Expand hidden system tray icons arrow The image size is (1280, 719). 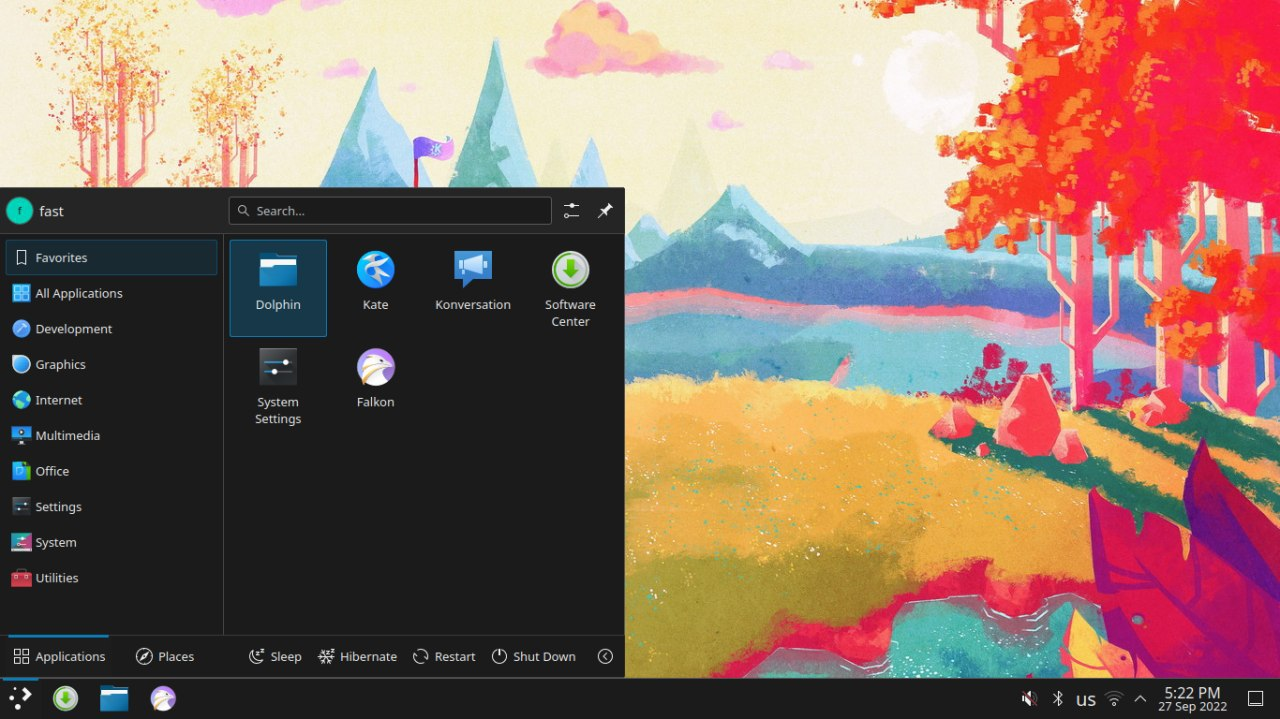(x=1140, y=699)
